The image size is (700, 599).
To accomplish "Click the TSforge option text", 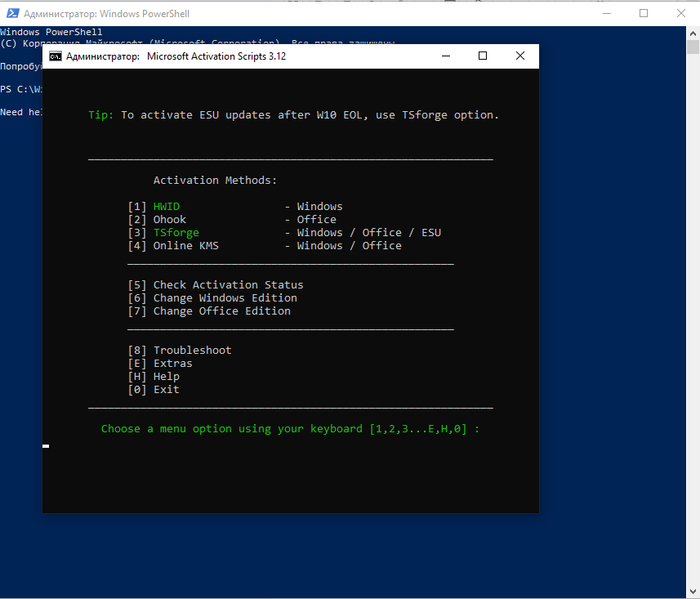I will coord(176,233).
